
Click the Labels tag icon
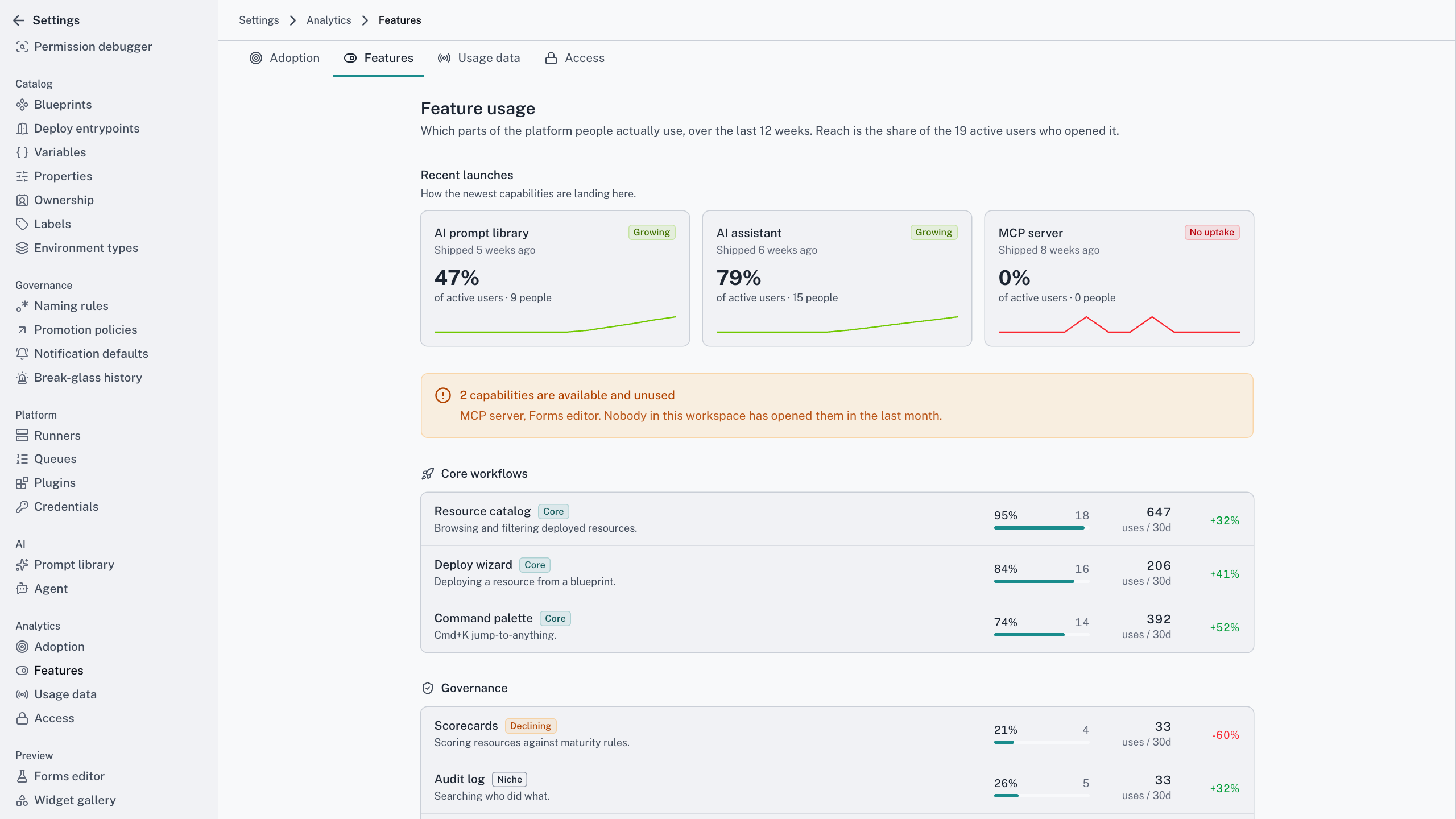point(22,224)
